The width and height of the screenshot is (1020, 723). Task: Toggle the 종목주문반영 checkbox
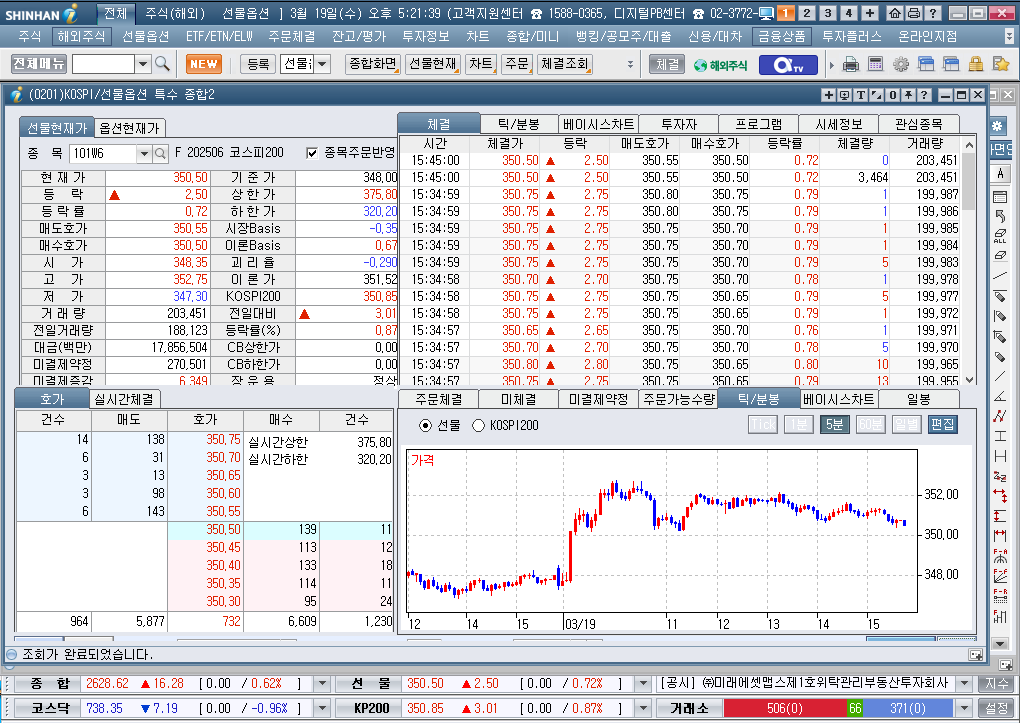click(x=312, y=153)
